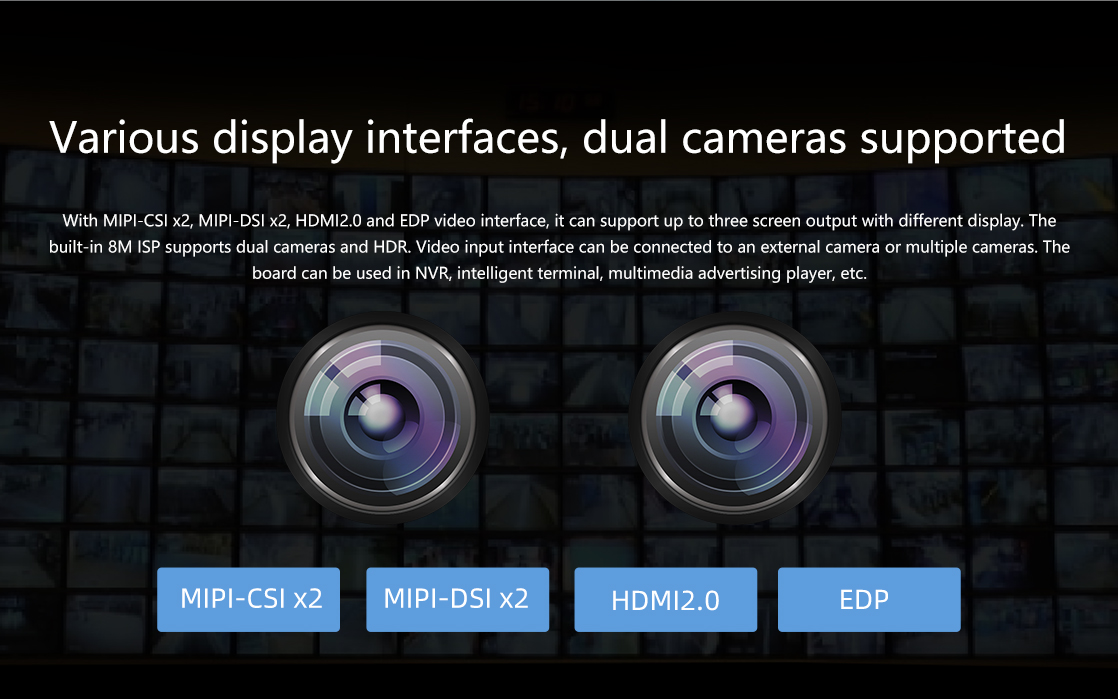Click "MIPI-CSI x2" in the description paragraph
This screenshot has height=699, width=1118.
[147, 220]
